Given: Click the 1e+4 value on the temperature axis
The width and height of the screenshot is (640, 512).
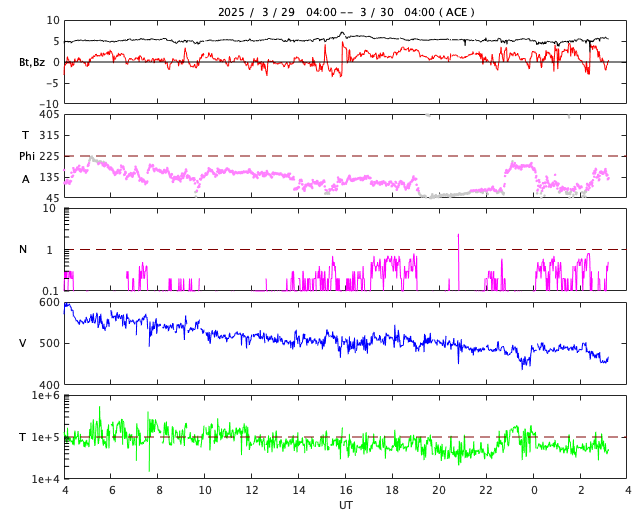Looking at the screenshot, I should tap(46, 479).
